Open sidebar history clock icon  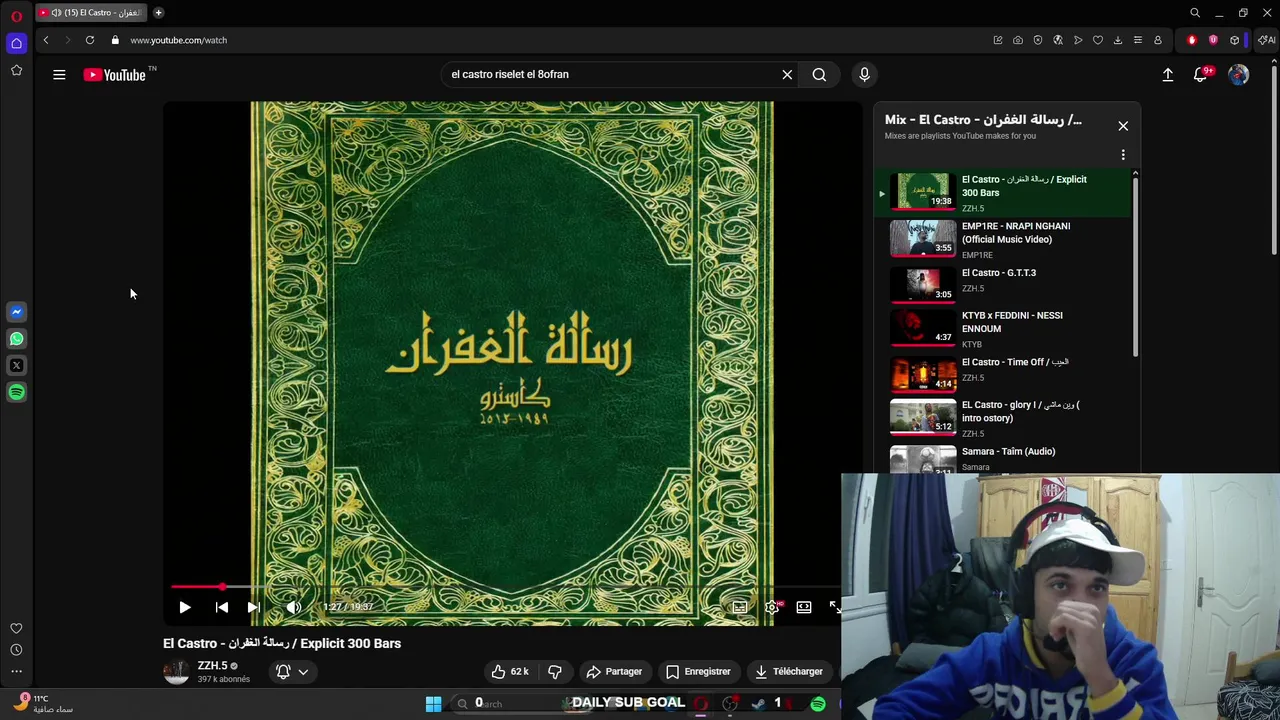pyautogui.click(x=16, y=650)
